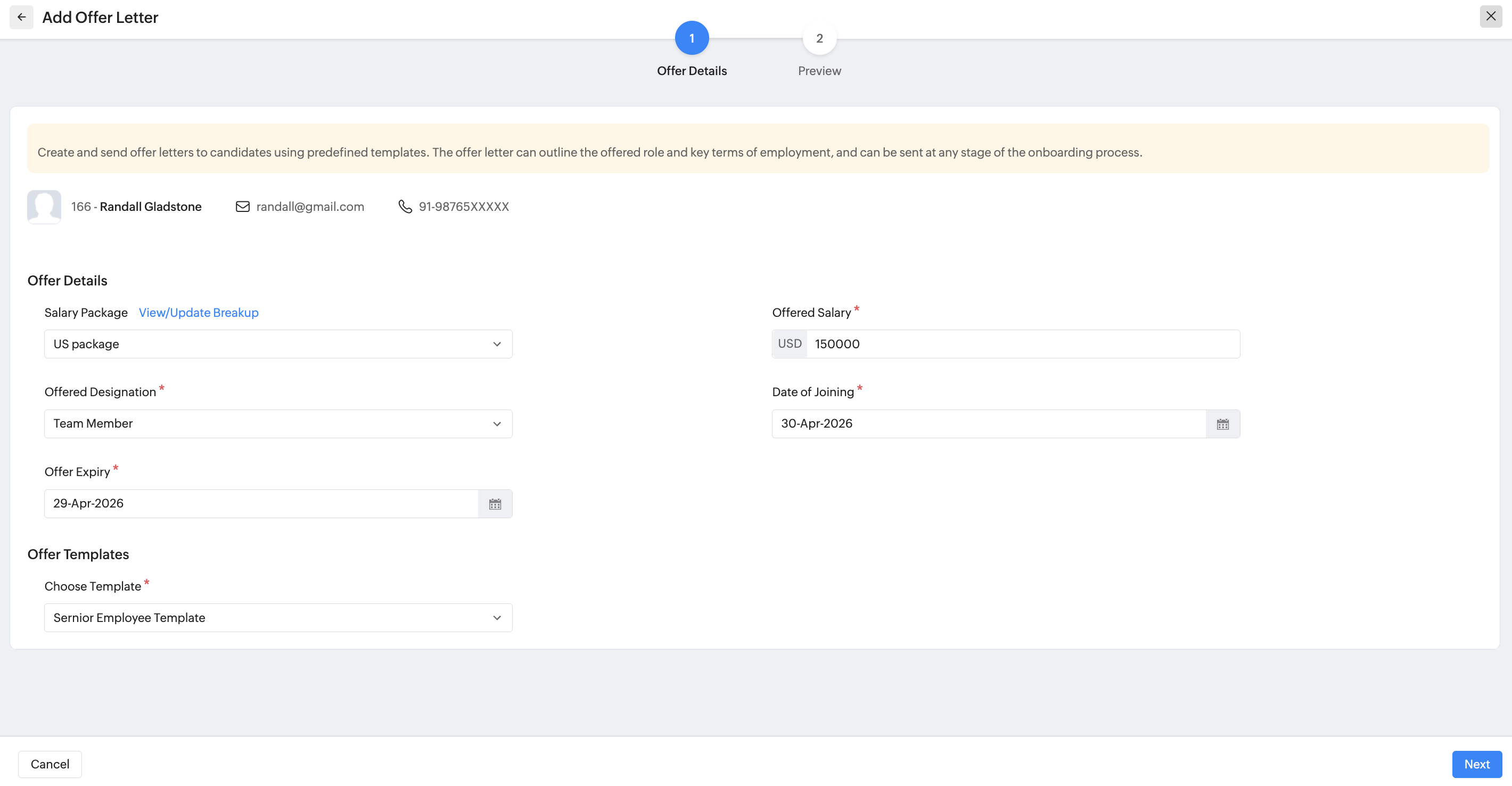Image resolution: width=1512 pixels, height=786 pixels.
Task: Click the phone icon beside the number
Action: [405, 207]
